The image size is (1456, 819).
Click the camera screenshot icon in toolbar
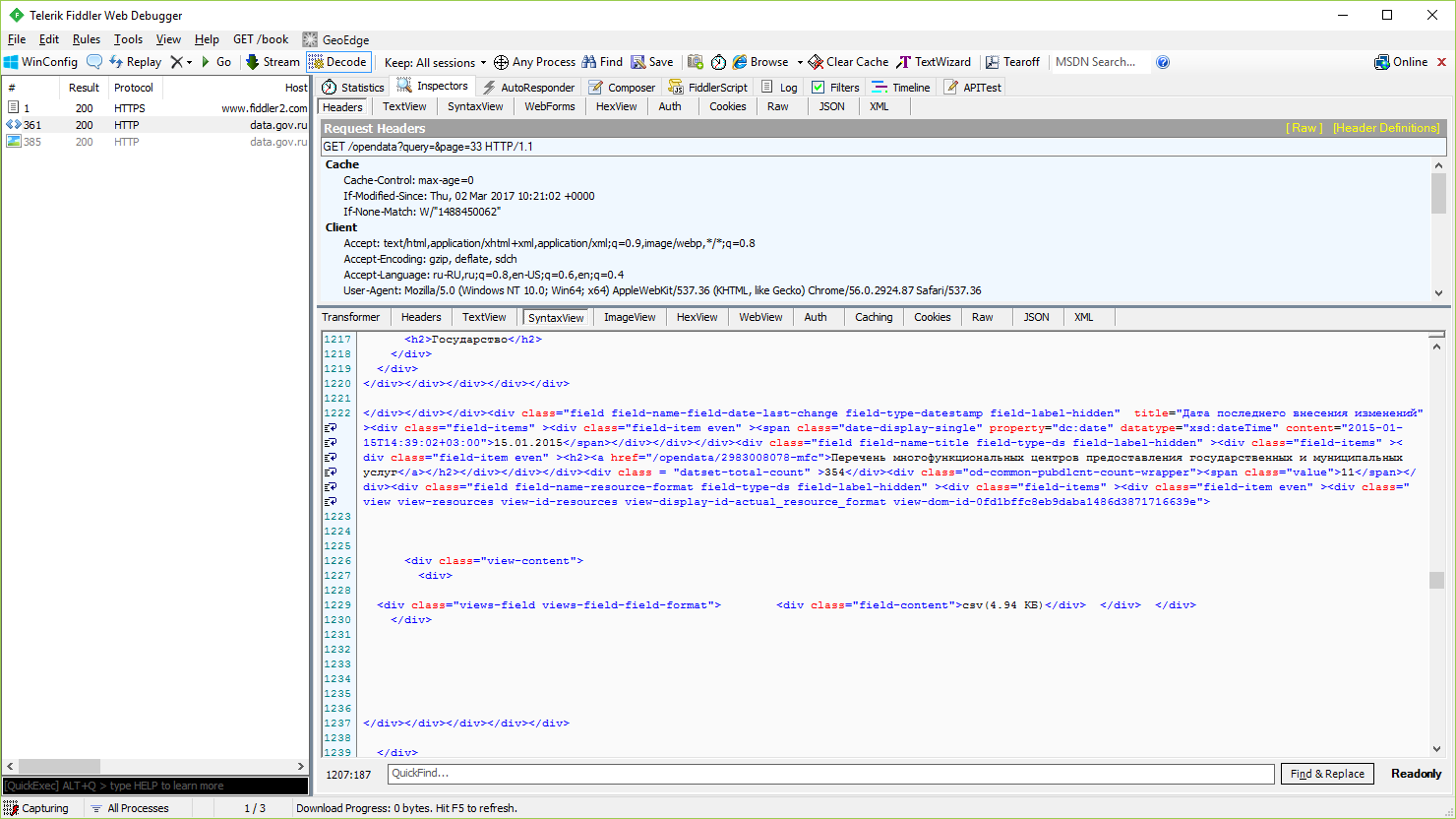[x=696, y=62]
